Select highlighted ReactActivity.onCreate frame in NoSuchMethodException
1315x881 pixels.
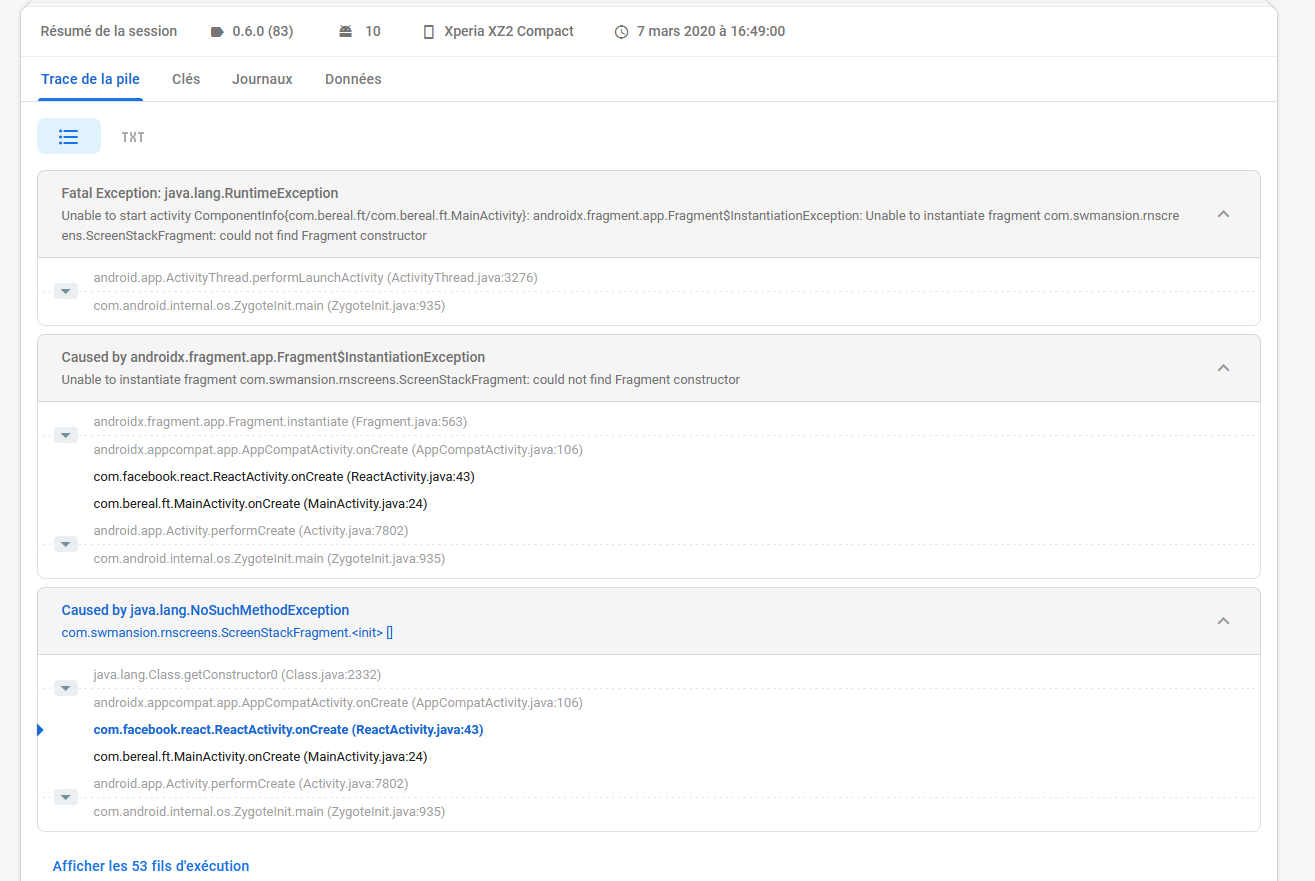coord(288,730)
